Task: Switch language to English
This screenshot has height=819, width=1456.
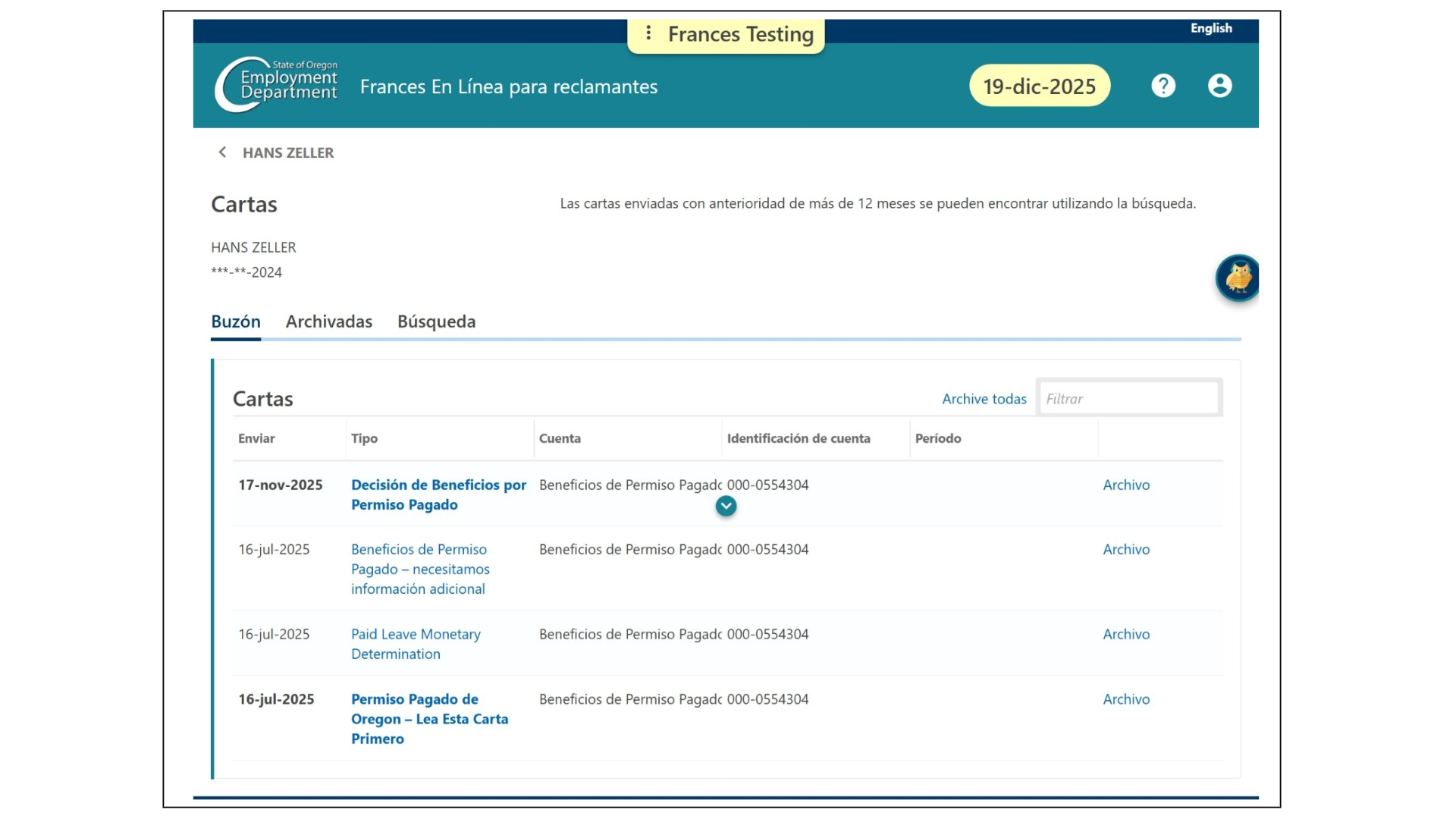Action: coord(1211,28)
